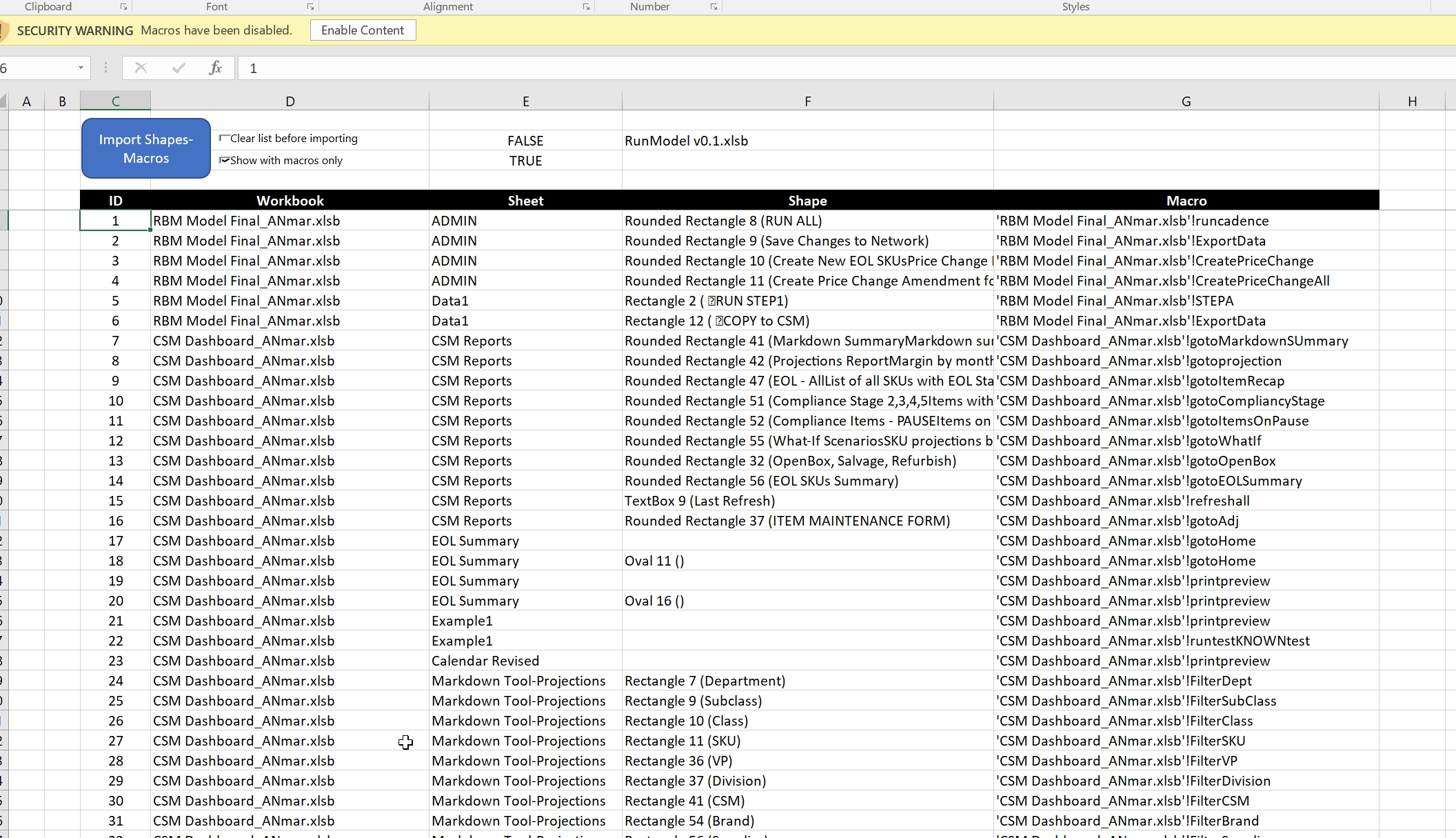The image size is (1456, 838).
Task: Click the formula bar Enter checkmark icon
Action: (179, 68)
